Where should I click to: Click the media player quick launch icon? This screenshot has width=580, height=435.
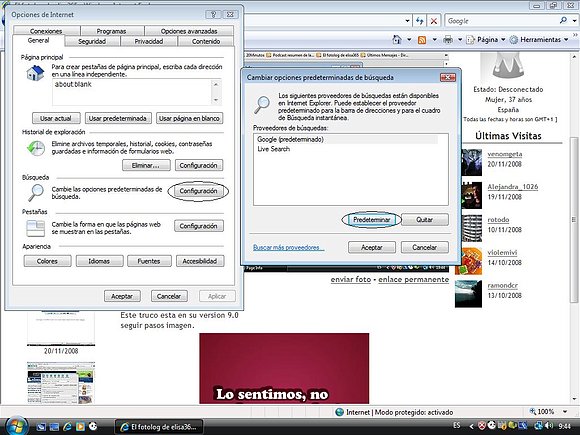click(x=80, y=426)
